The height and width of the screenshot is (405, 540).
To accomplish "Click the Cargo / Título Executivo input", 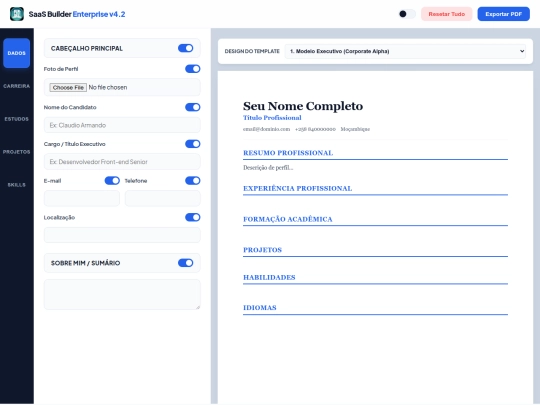I will point(122,162).
